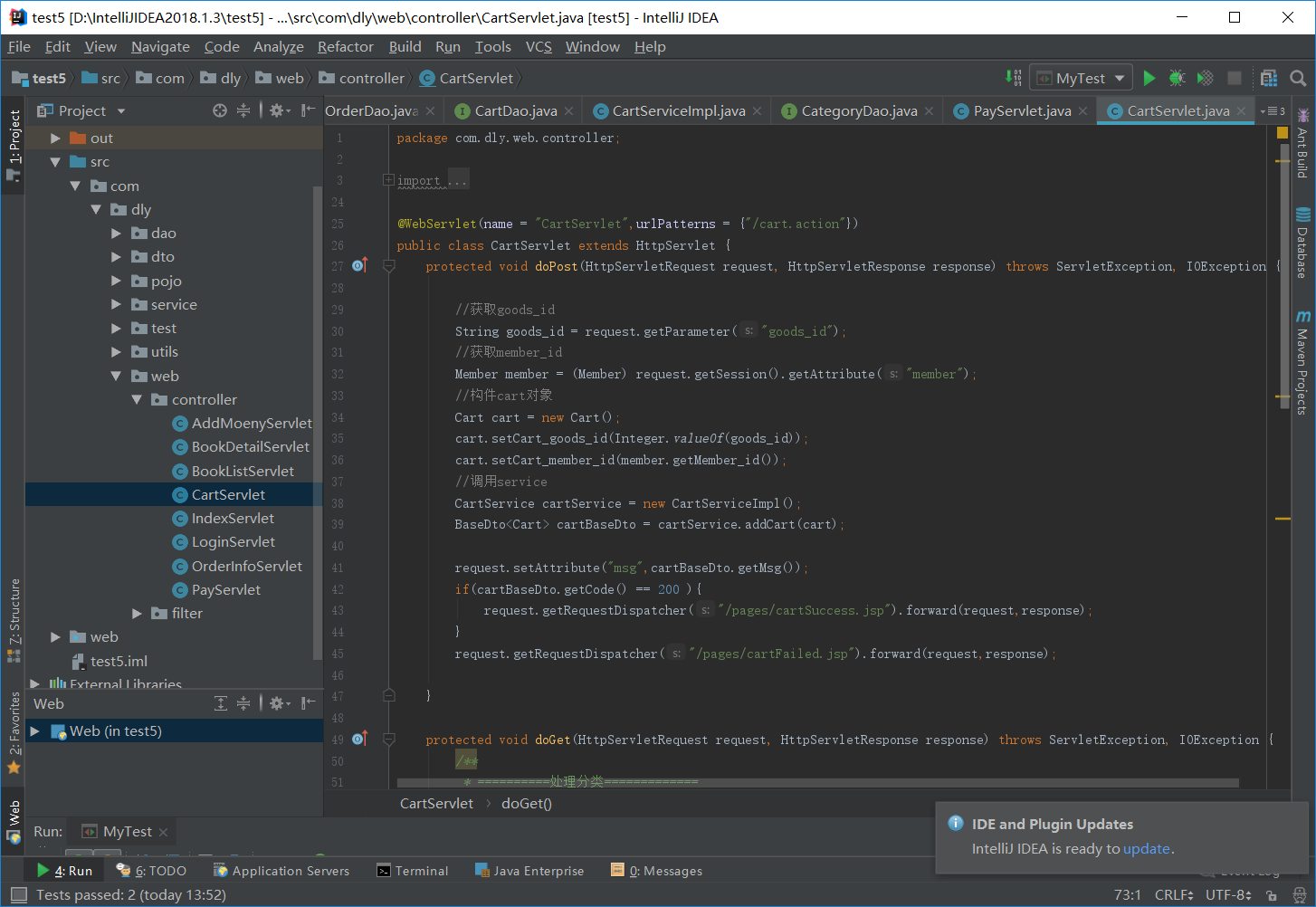Open the Maven Projects side panel
The width and height of the screenshot is (1316, 907).
(1303, 362)
